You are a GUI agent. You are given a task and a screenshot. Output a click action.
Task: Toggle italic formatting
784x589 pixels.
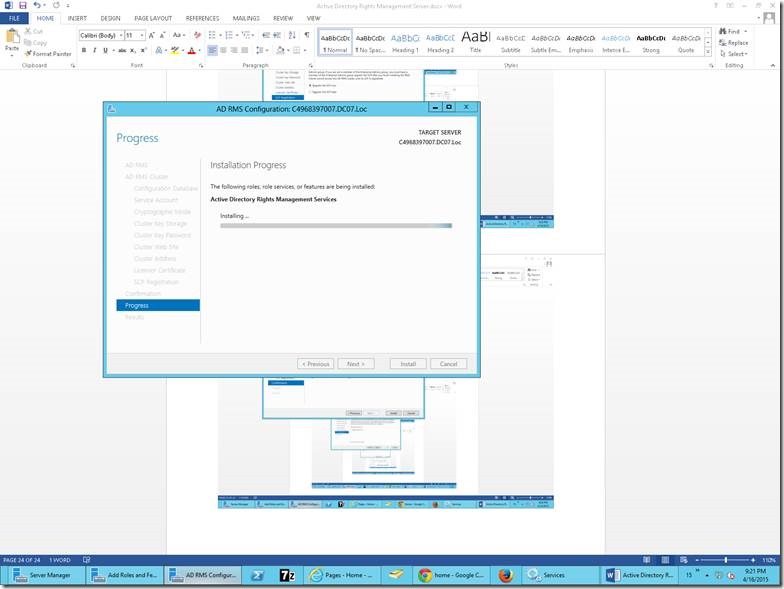point(94,50)
